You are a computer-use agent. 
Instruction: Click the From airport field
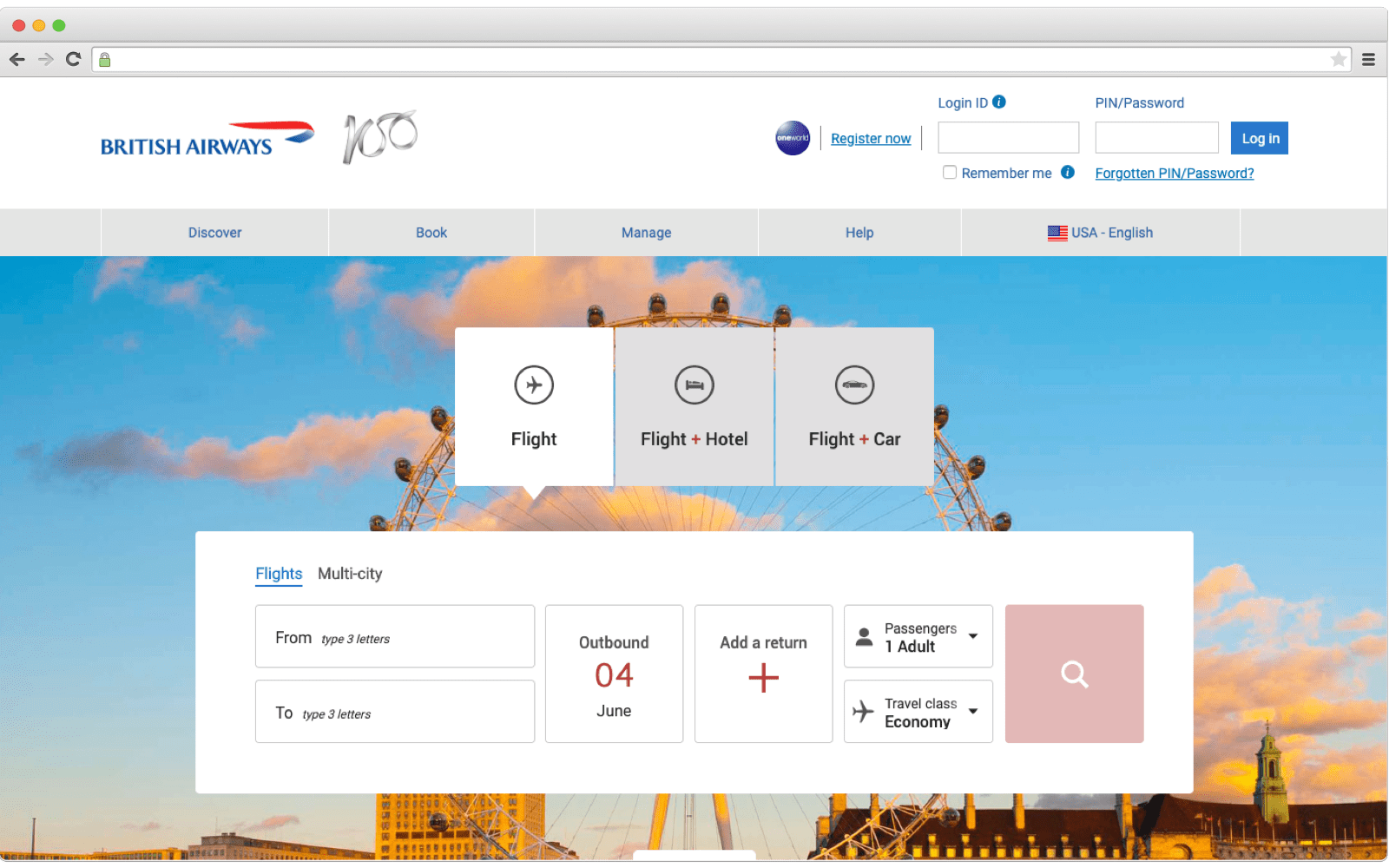395,636
